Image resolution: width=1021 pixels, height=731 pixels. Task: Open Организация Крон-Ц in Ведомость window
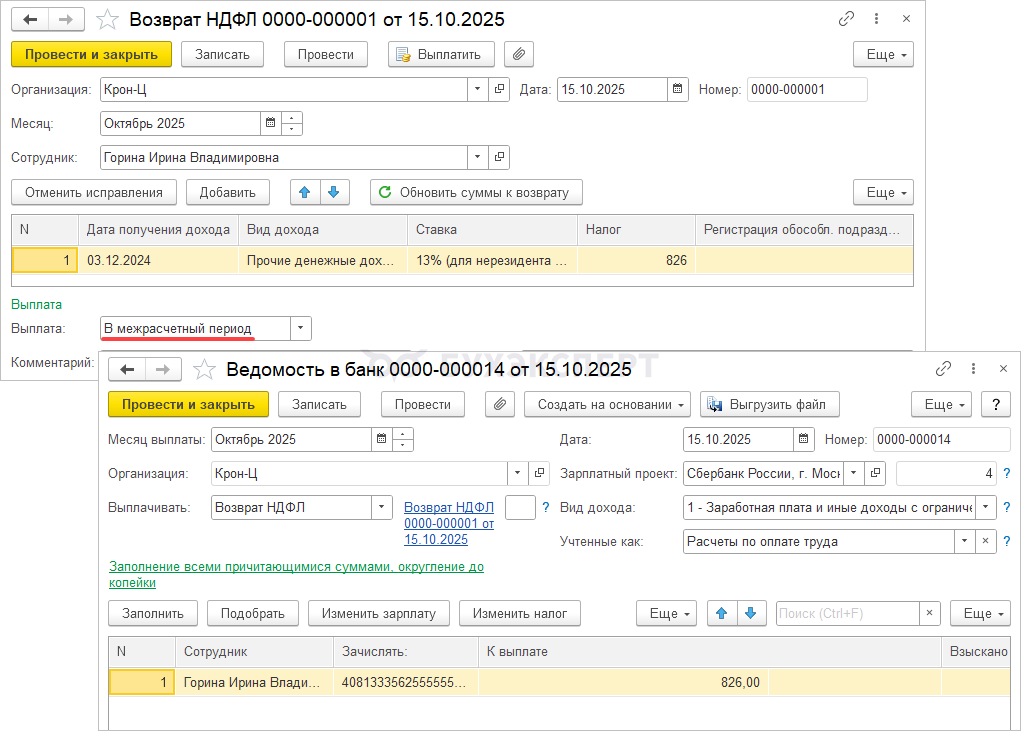tap(539, 473)
